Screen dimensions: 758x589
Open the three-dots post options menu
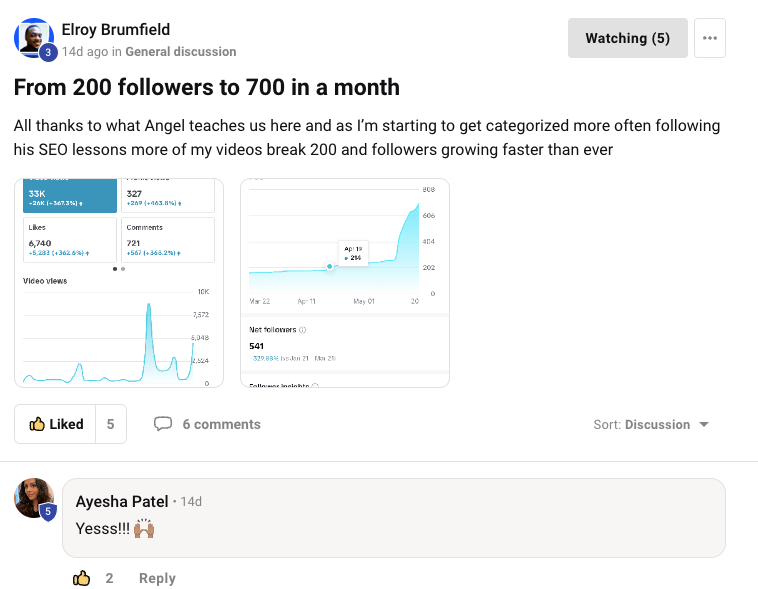(x=710, y=38)
